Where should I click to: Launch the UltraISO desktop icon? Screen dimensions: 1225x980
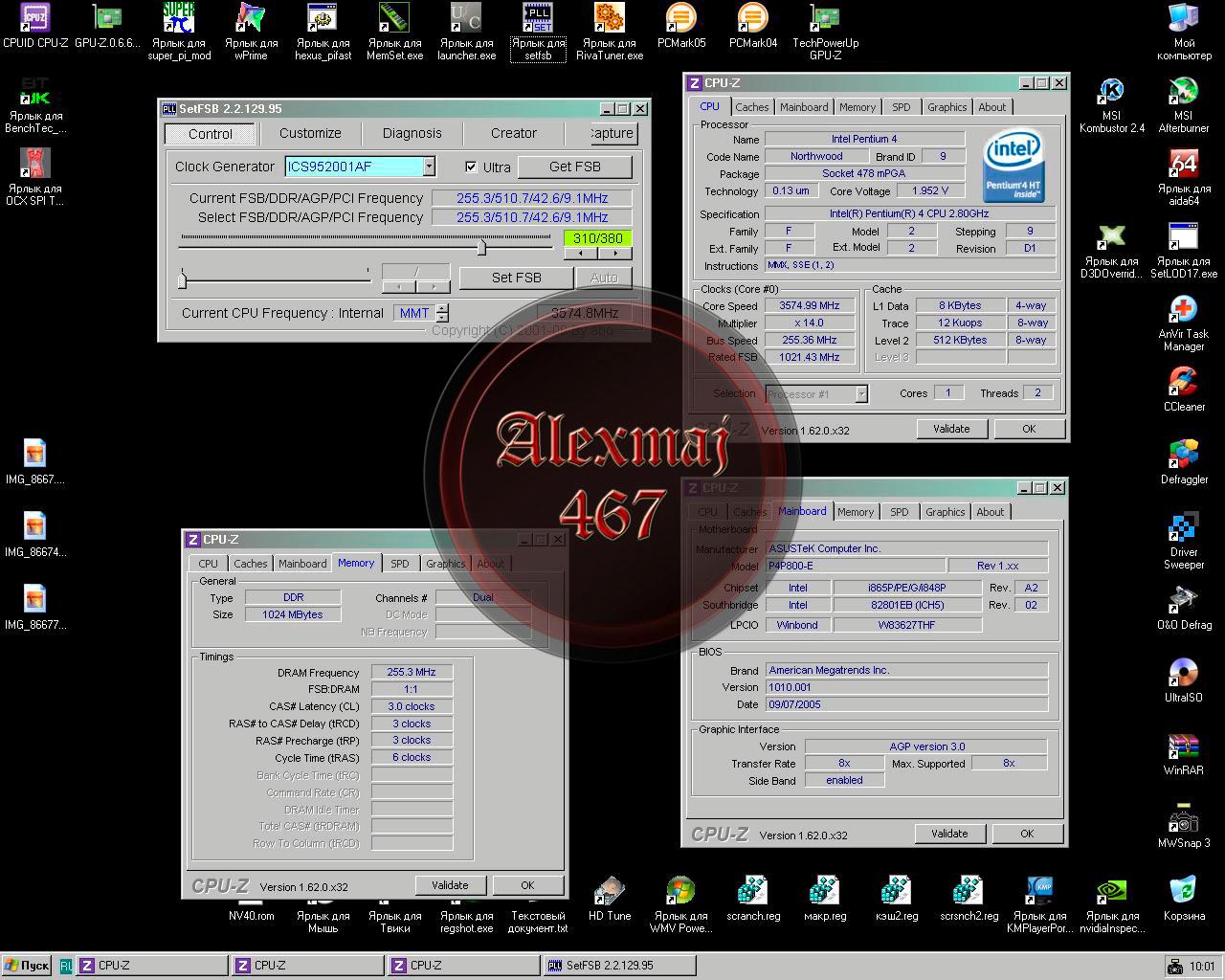point(1184,673)
